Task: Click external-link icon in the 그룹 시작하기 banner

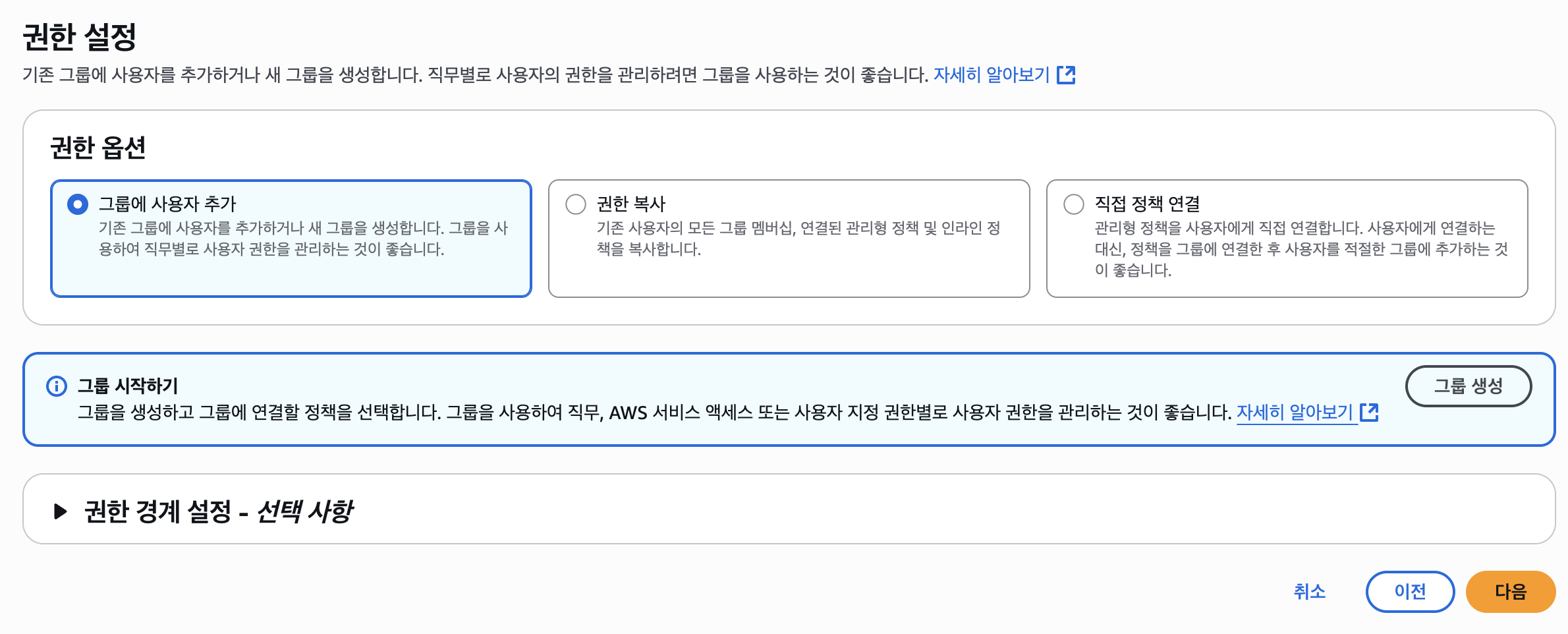Action: click(x=1370, y=413)
